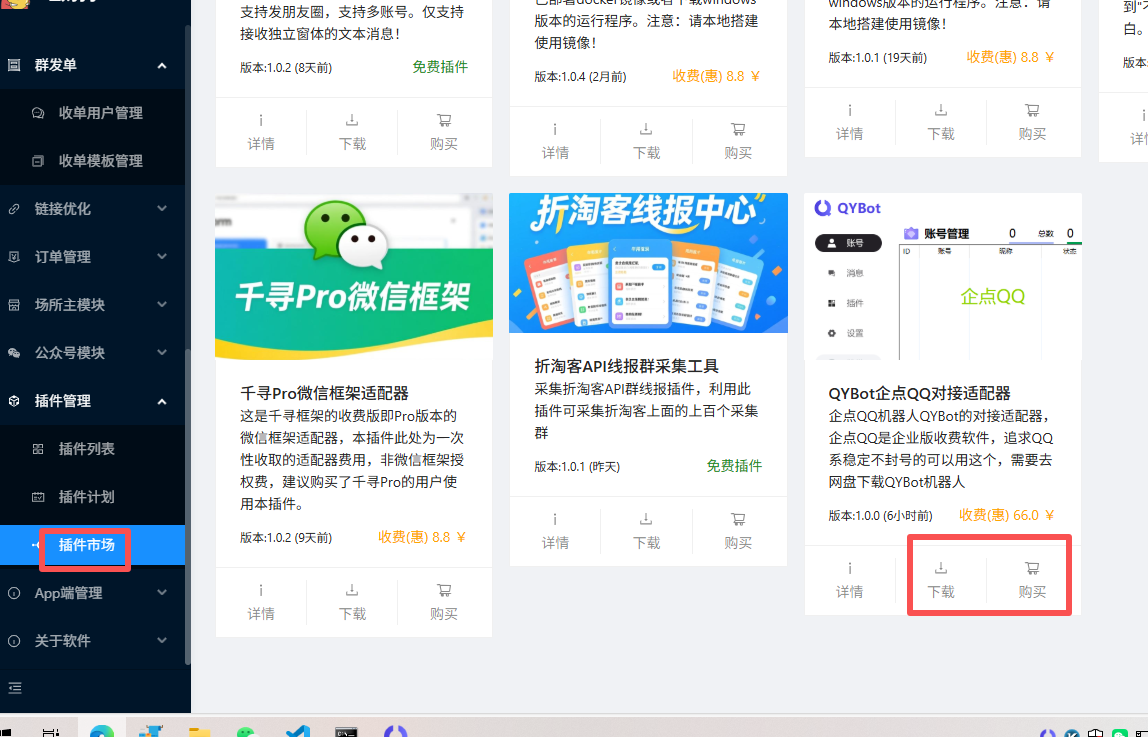Click the details info icon on 折淘客API线报群采集工具 card
The image size is (1148, 737).
coord(555,519)
